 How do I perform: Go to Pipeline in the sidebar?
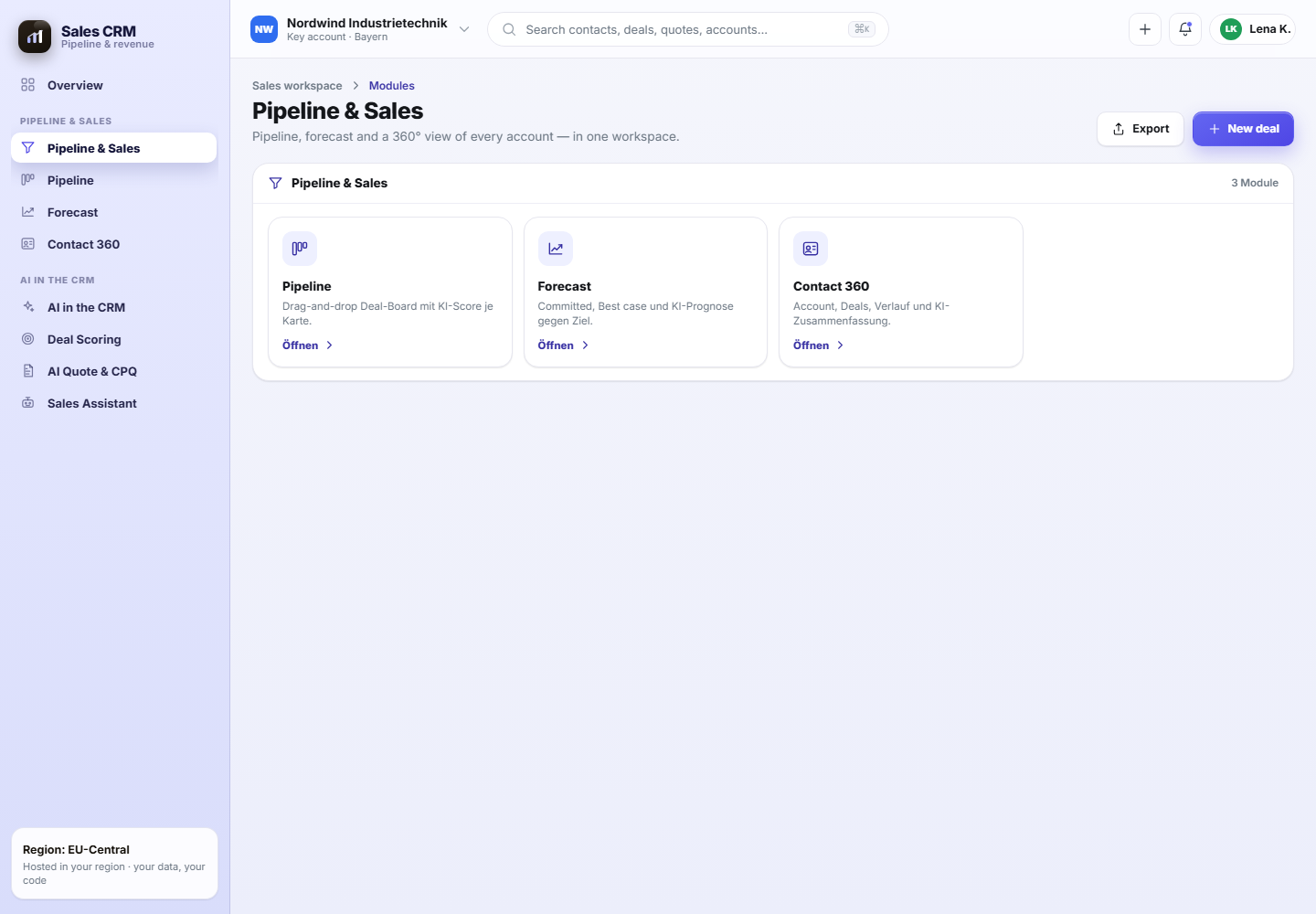click(x=114, y=180)
